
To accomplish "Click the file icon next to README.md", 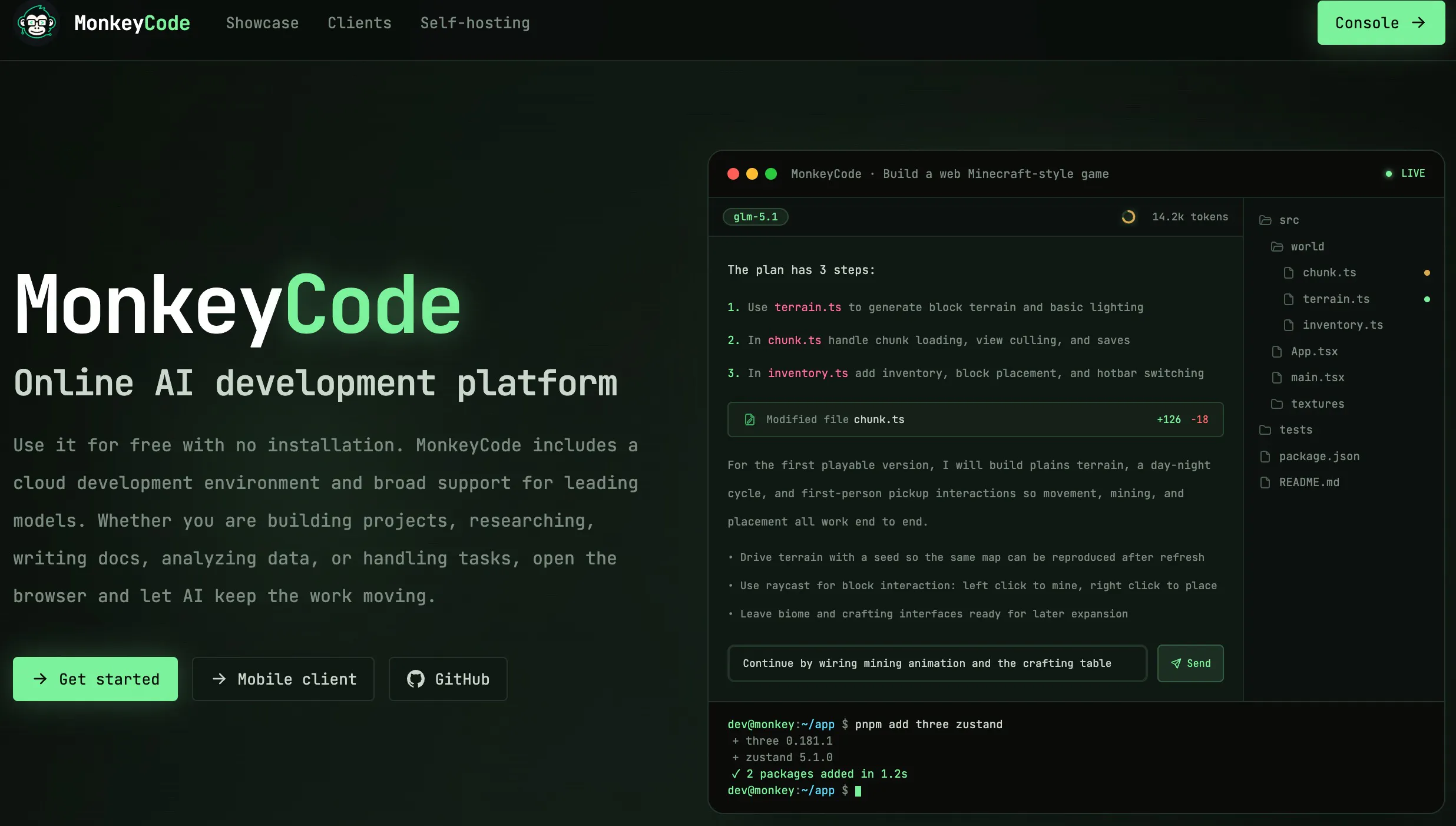I will [x=1265, y=483].
